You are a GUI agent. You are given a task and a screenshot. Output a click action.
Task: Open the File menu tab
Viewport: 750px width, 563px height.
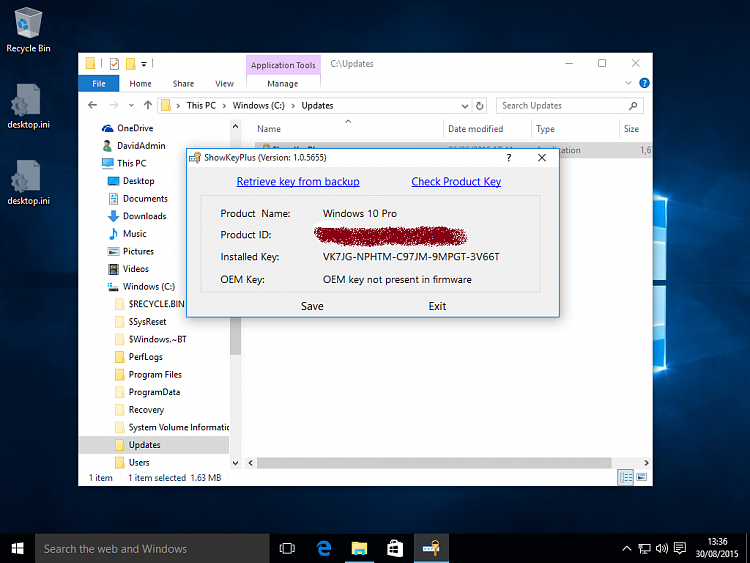tap(99, 84)
